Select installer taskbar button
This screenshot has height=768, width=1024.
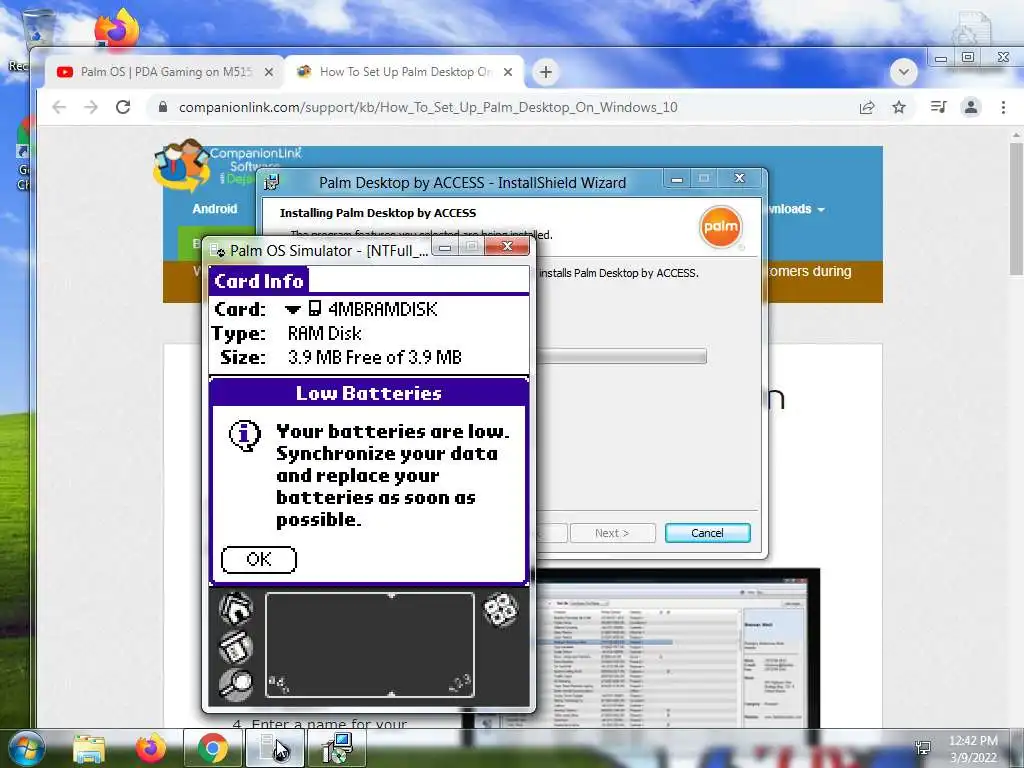click(338, 748)
